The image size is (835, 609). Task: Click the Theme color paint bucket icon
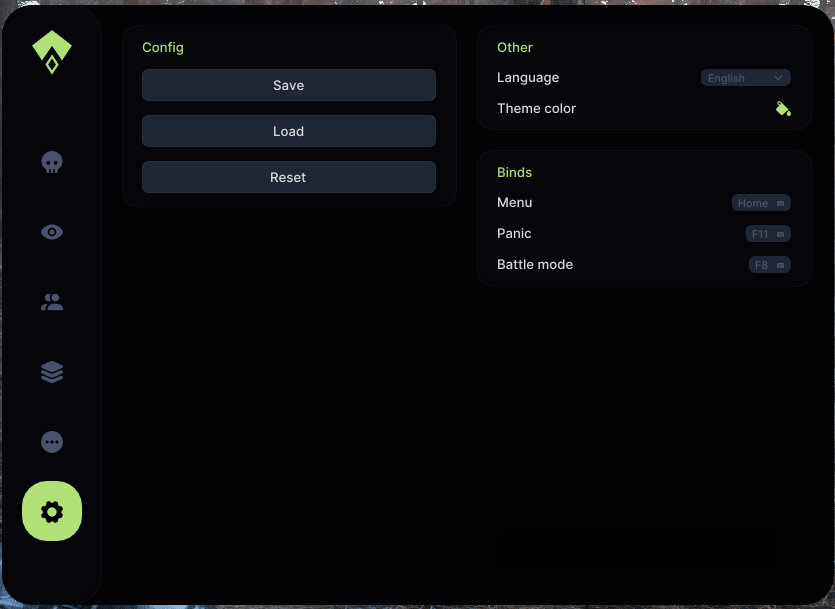(x=783, y=109)
